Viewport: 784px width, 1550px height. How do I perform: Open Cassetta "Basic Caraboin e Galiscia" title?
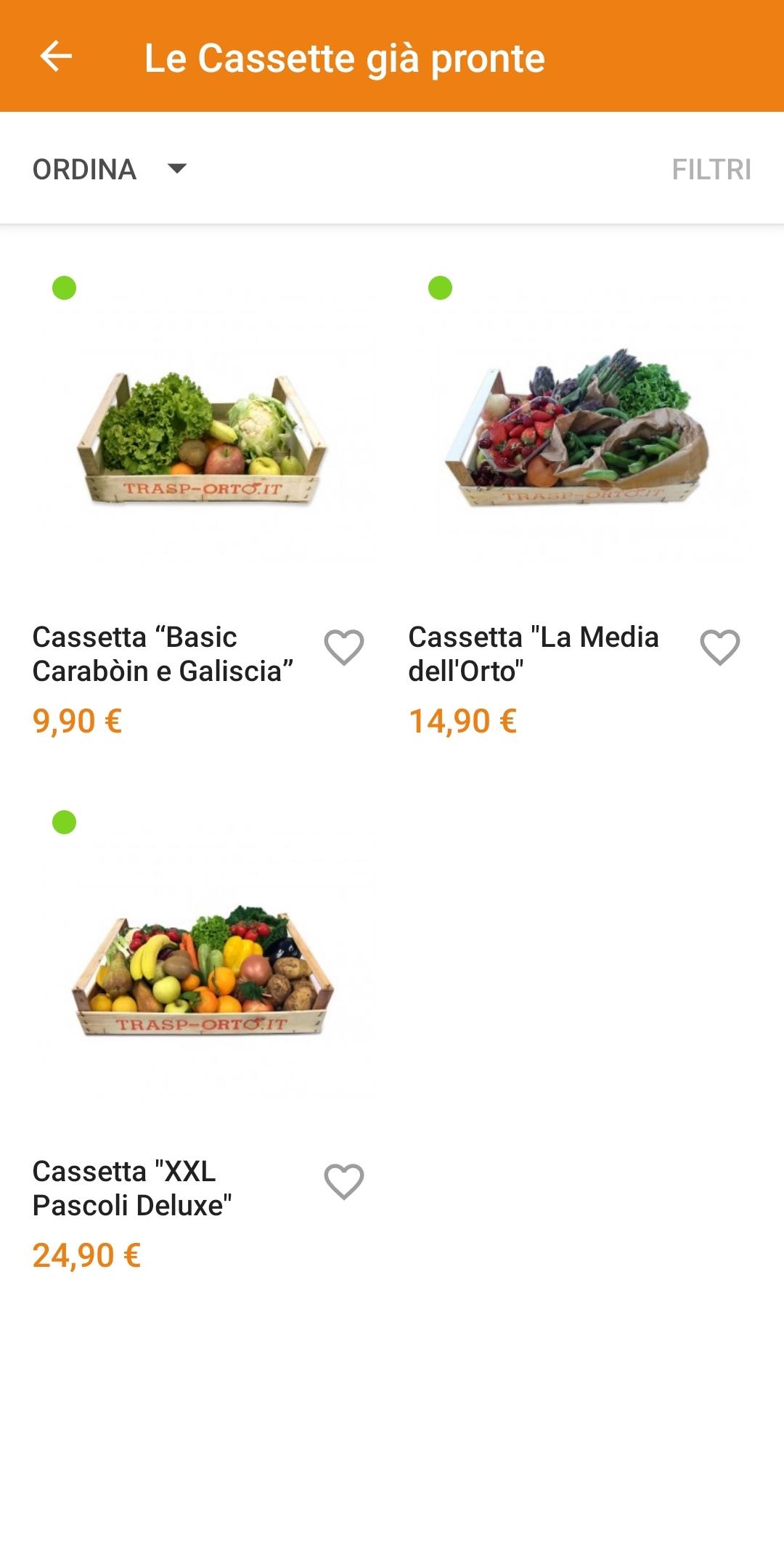[x=163, y=654]
